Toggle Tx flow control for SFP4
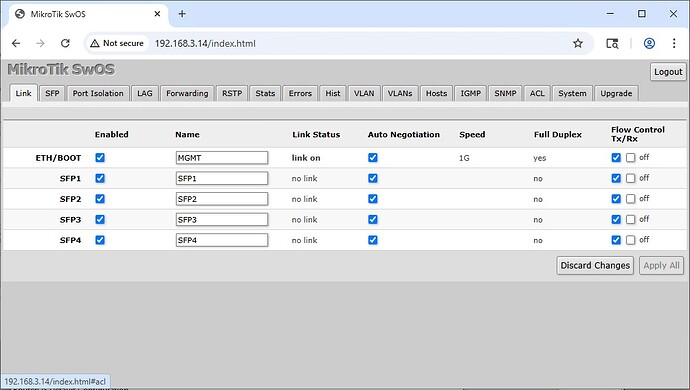The width and height of the screenshot is (690, 390). pos(616,240)
